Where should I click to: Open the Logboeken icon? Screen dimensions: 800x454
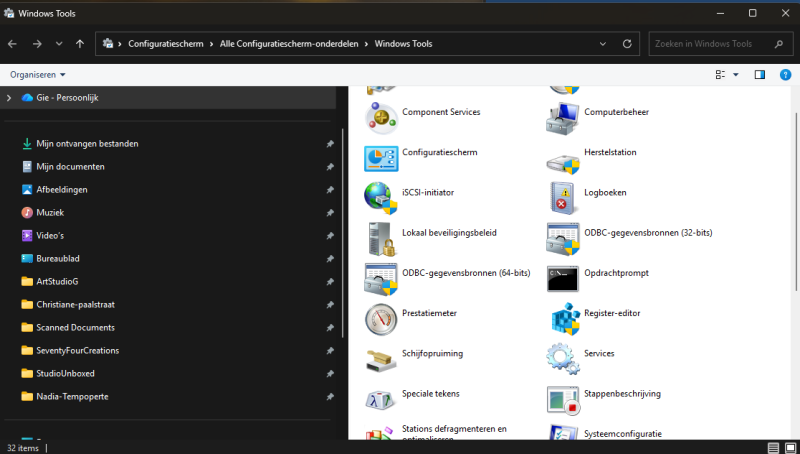coord(563,198)
